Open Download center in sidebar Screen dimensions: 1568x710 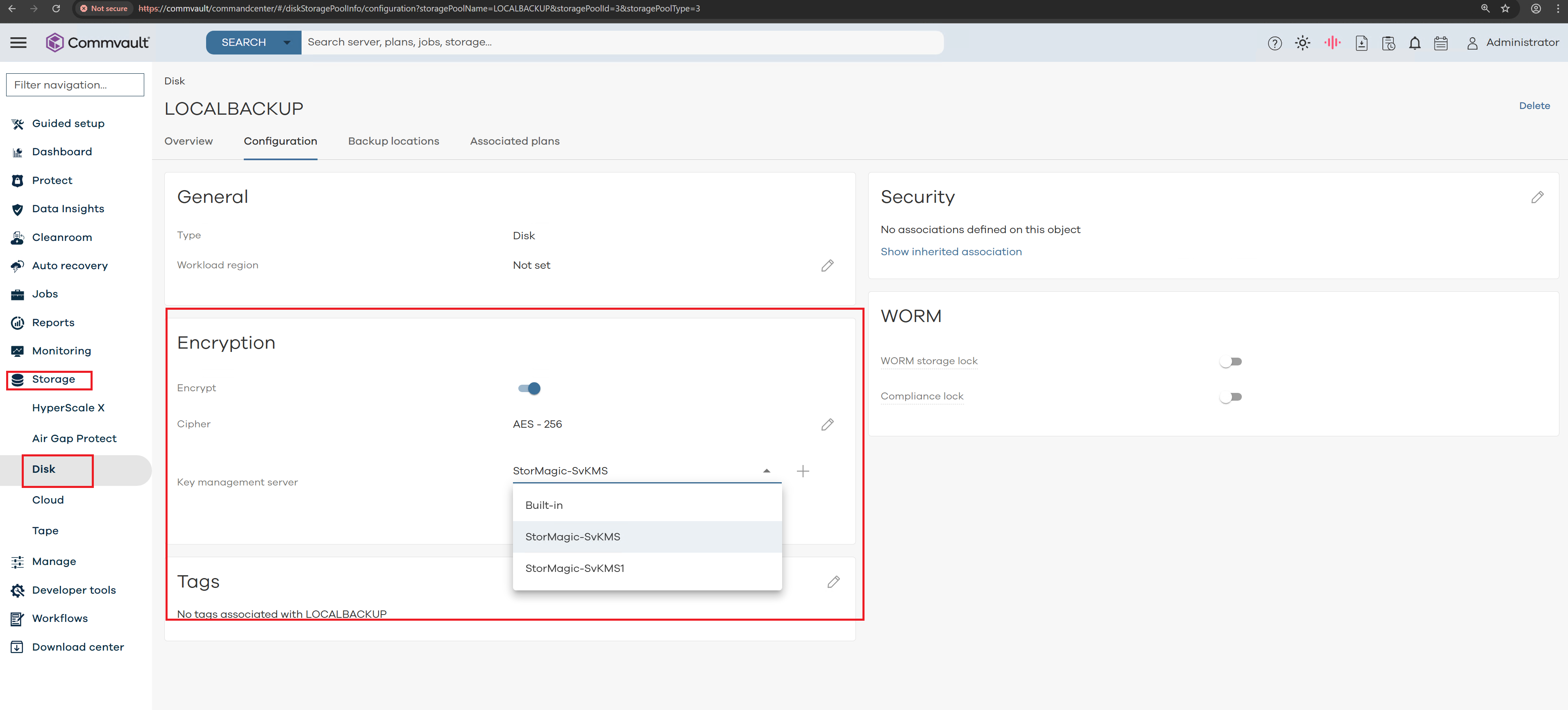click(78, 647)
